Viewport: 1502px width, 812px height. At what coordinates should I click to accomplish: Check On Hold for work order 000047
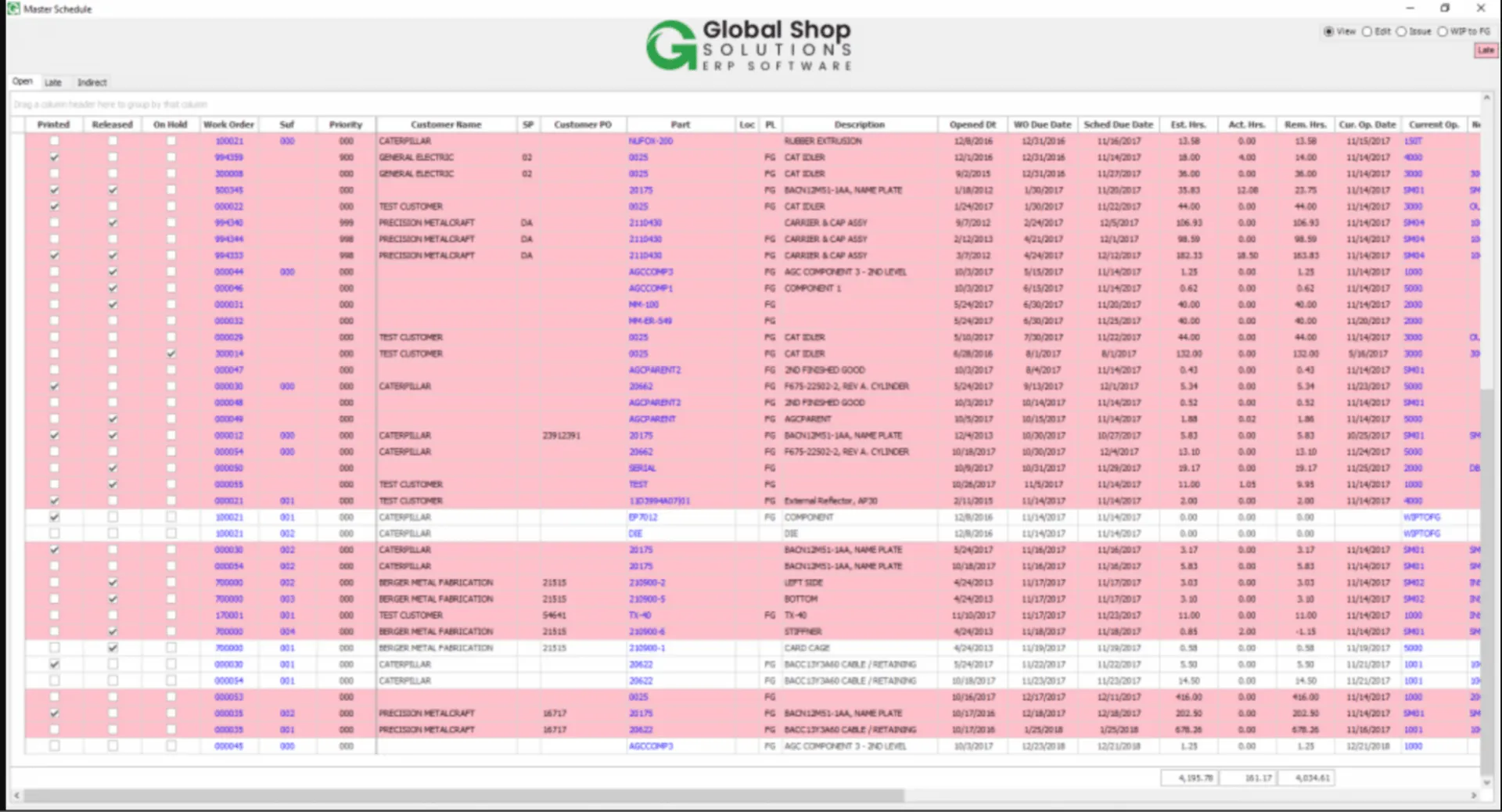[171, 370]
